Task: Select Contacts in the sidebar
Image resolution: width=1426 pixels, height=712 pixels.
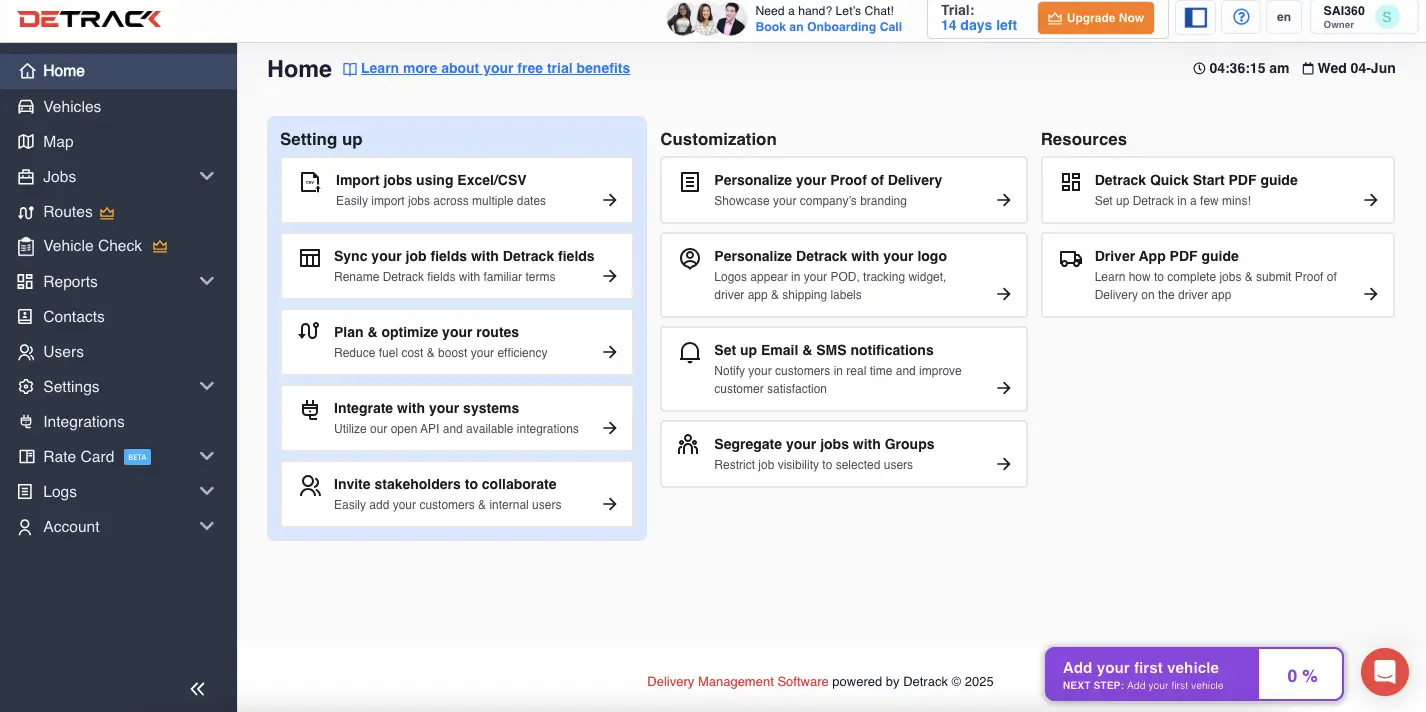Action: pyautogui.click(x=118, y=317)
